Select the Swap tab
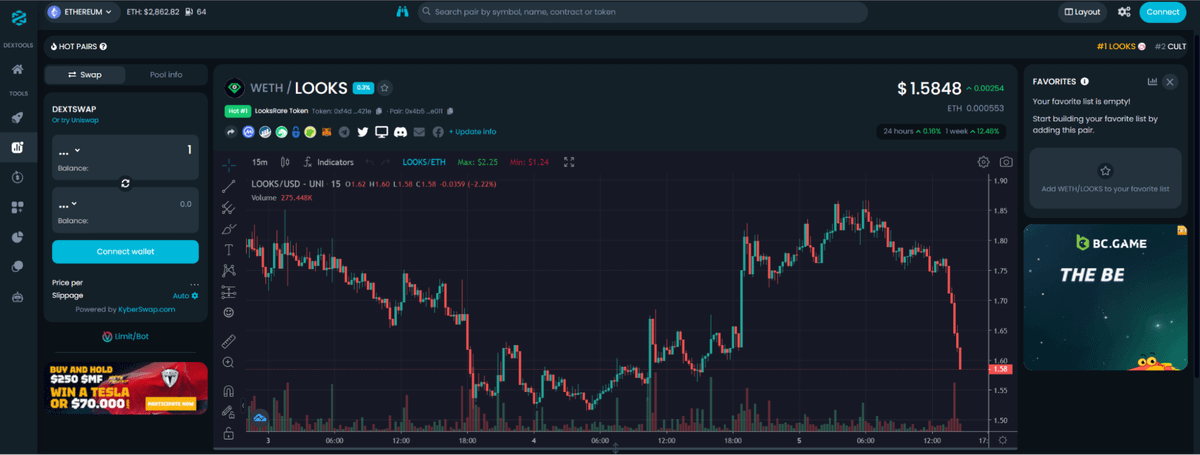1200x455 pixels. point(85,75)
